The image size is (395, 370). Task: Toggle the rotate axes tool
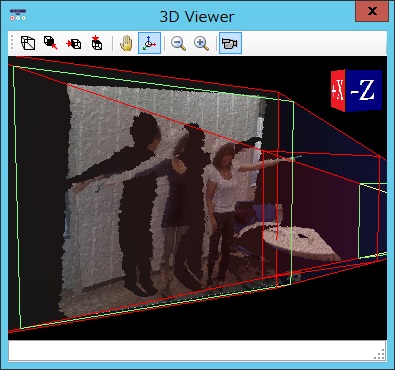tap(149, 43)
